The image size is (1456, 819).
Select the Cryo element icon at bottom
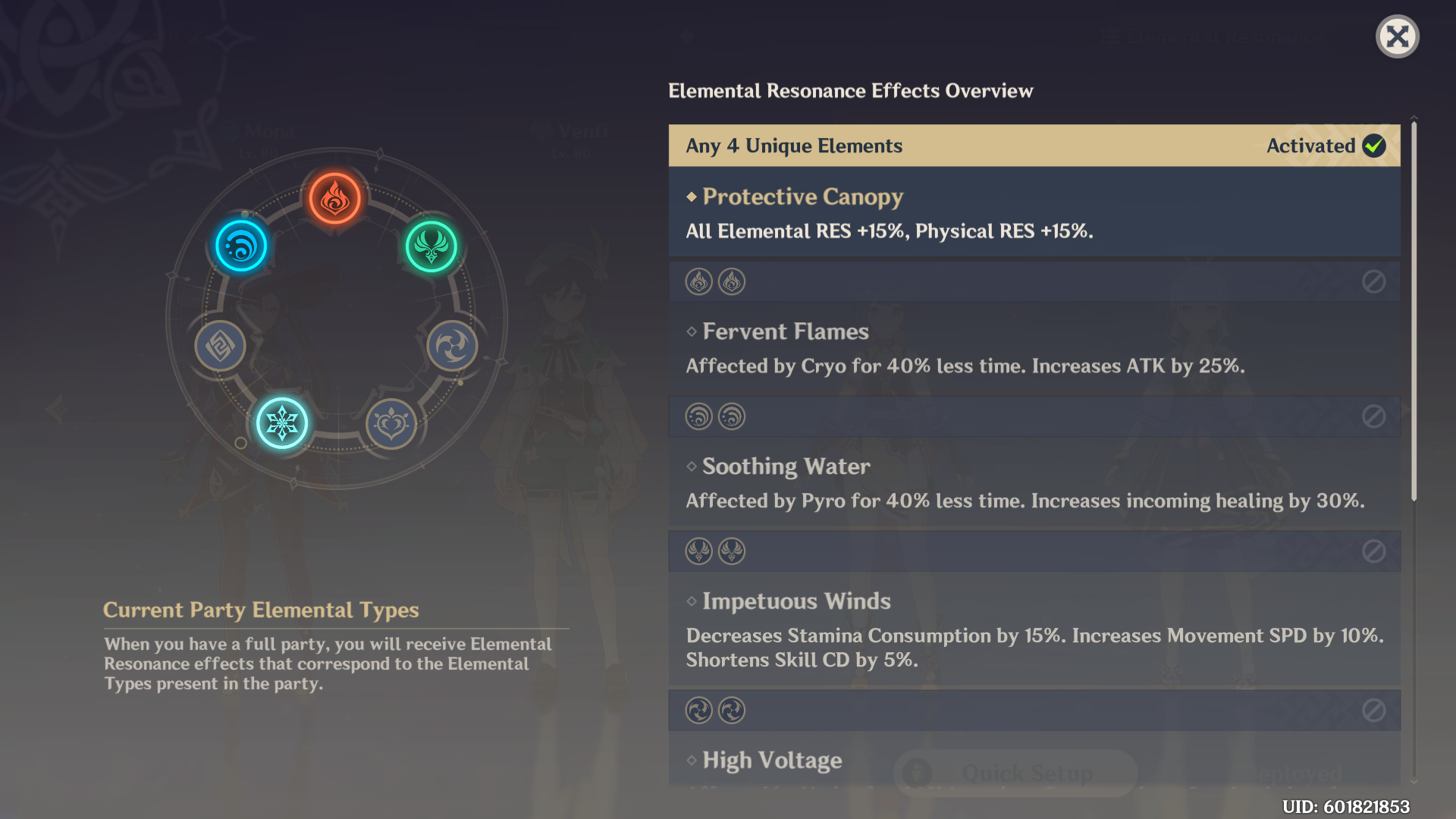pos(281,420)
